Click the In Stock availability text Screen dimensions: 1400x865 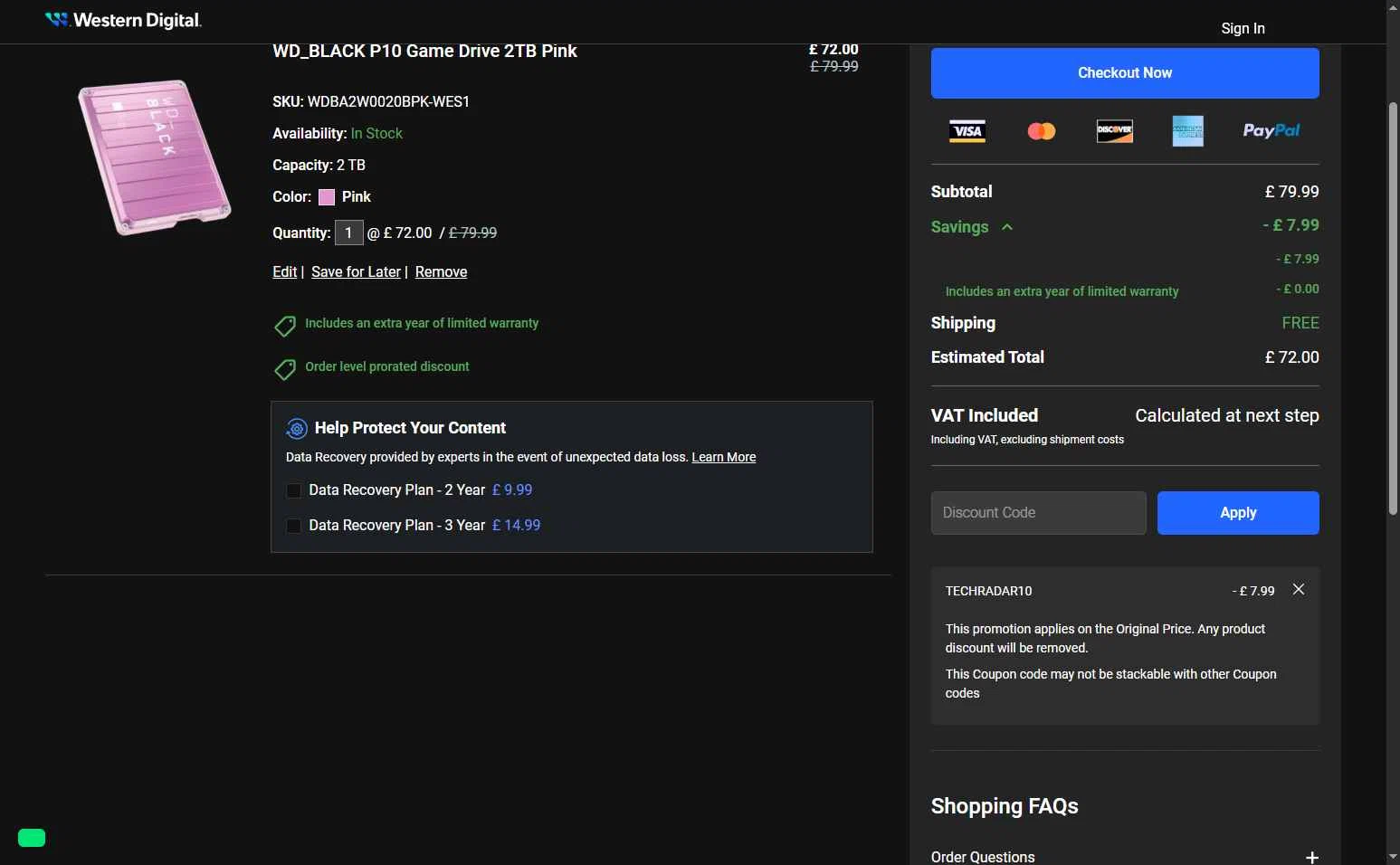point(376,133)
